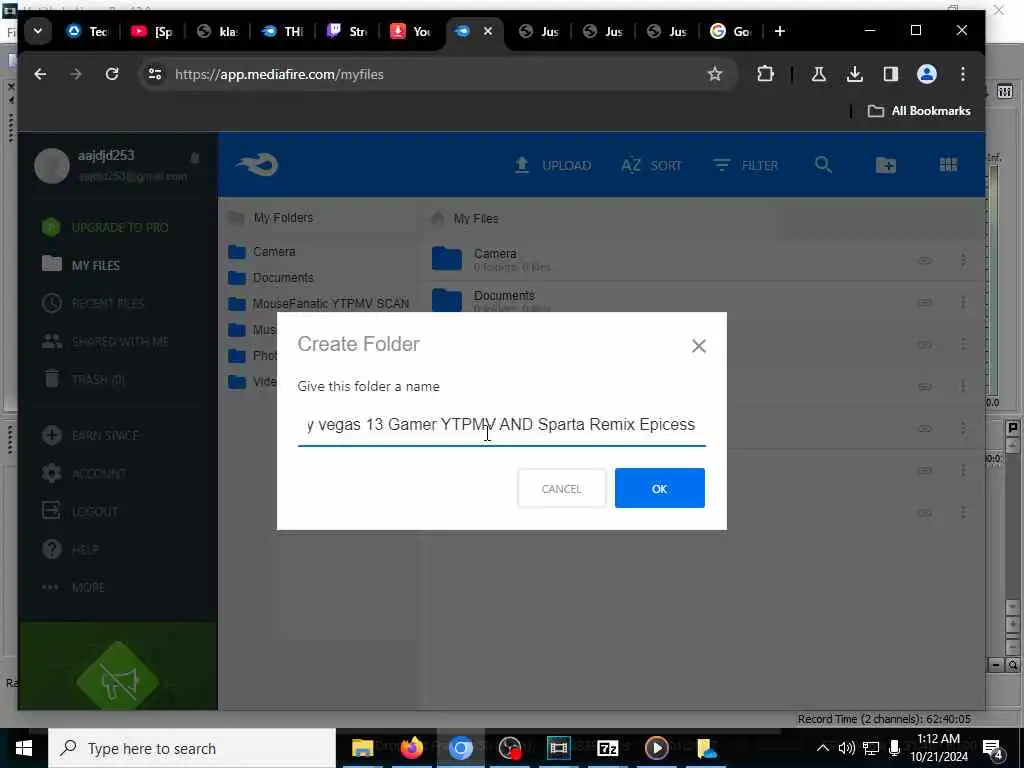1024x768 pixels.
Task: Close the active MediaFire tab
Action: (487, 31)
